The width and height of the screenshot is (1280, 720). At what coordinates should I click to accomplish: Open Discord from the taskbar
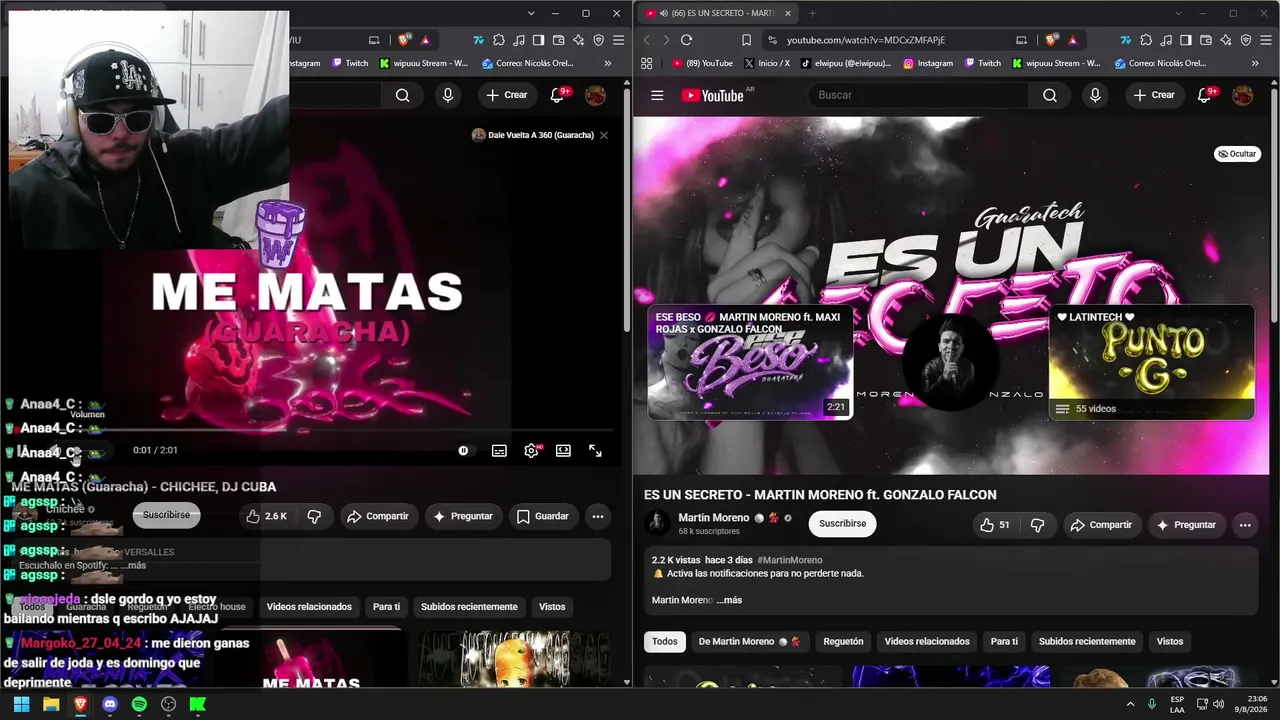point(110,704)
